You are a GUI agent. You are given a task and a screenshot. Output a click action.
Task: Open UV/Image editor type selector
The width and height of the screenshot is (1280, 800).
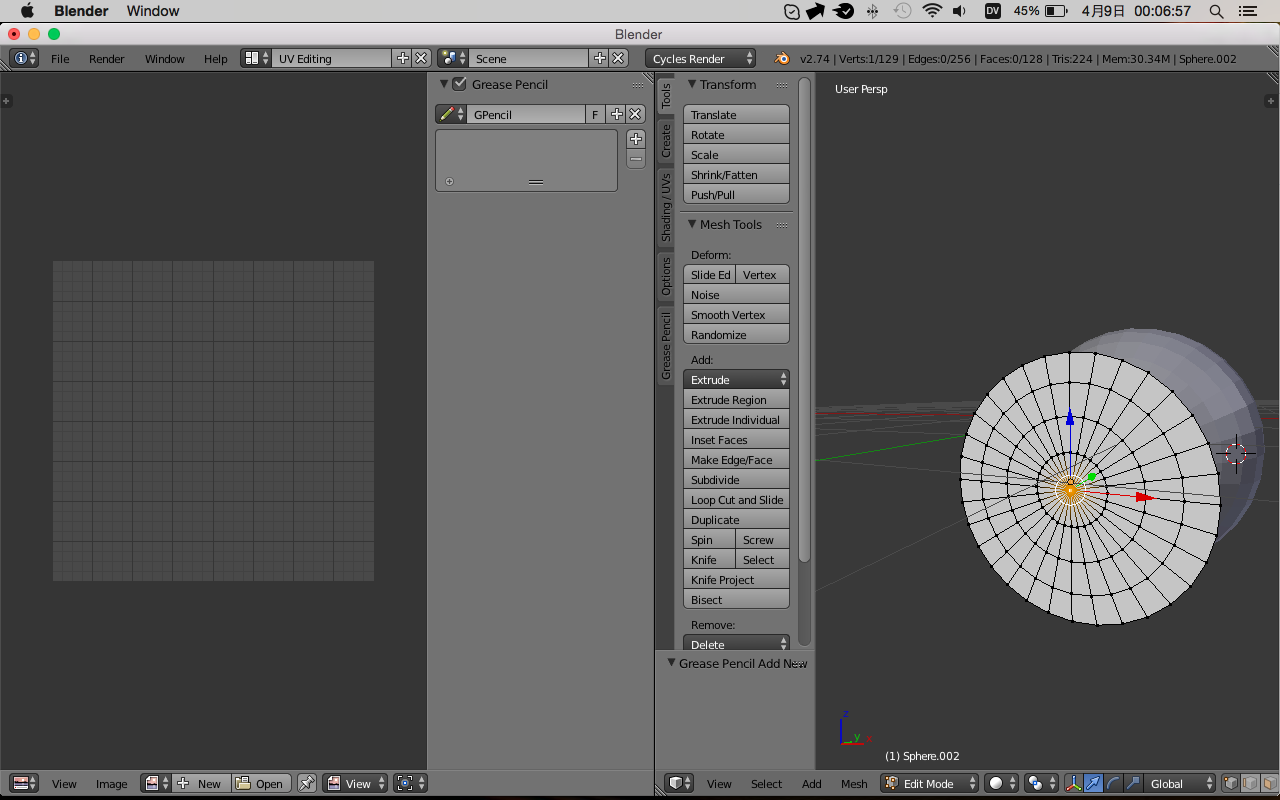click(x=25, y=783)
